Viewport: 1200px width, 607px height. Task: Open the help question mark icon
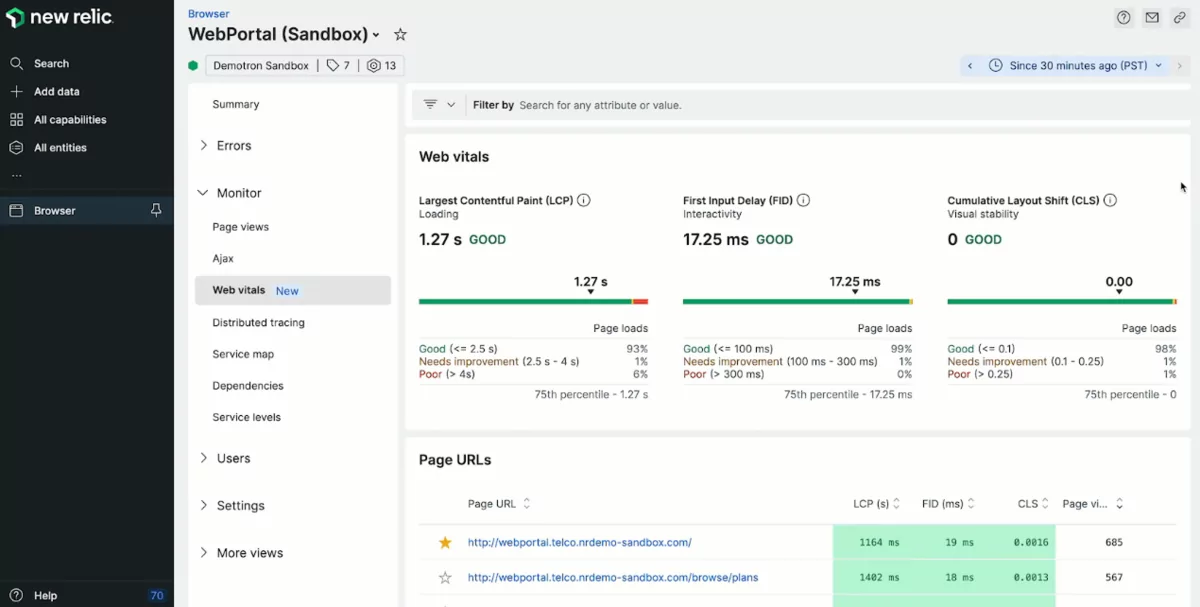pos(1124,17)
